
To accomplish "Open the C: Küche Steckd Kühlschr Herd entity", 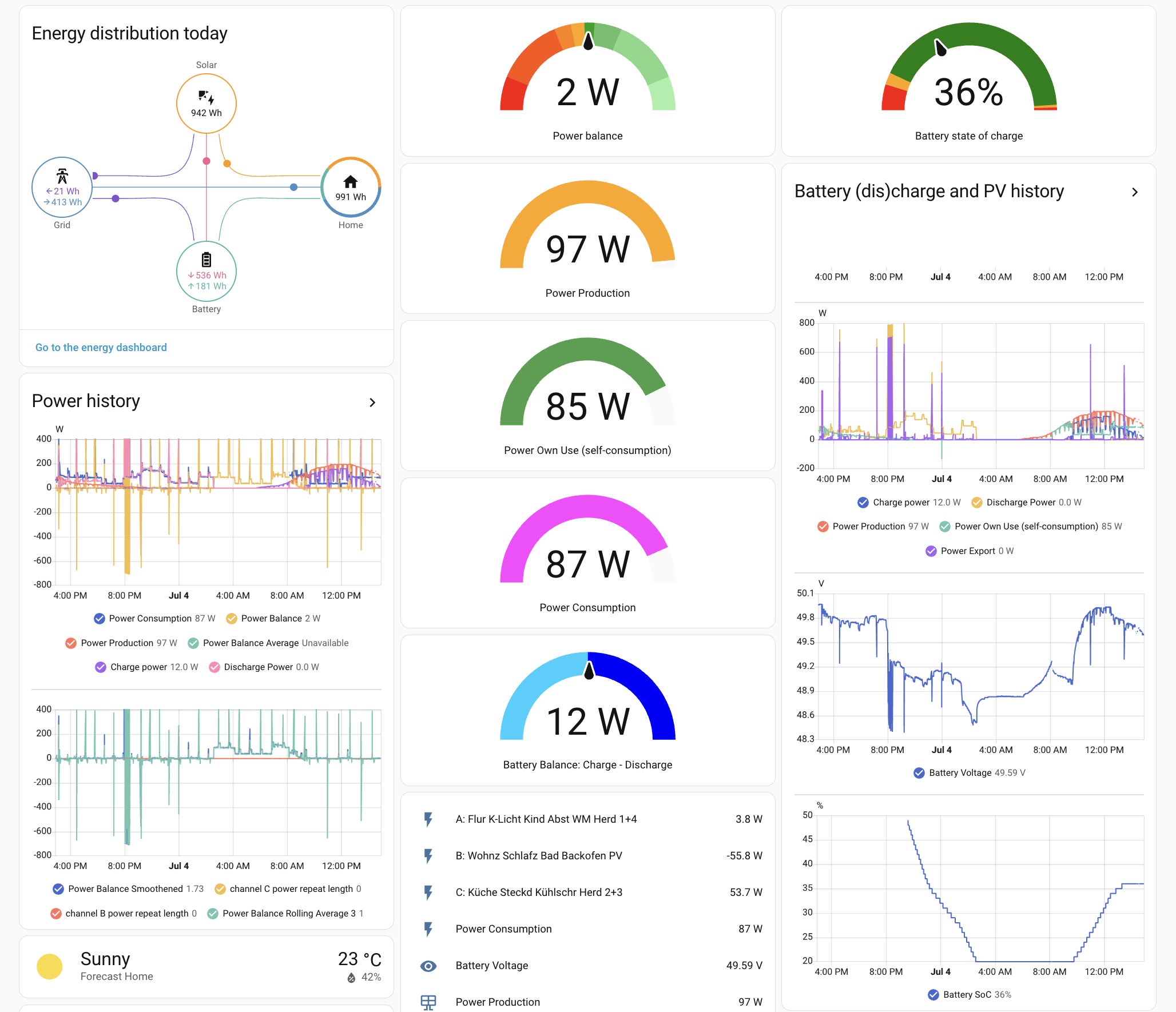I will tap(539, 893).
